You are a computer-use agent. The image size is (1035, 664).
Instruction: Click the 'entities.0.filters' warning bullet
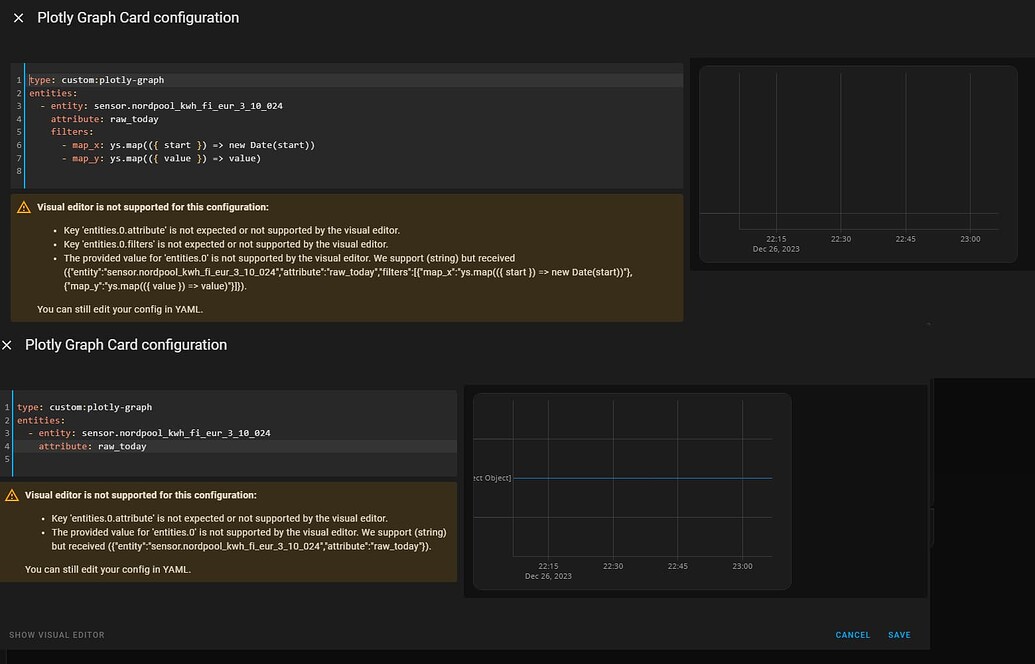pyautogui.click(x=226, y=244)
